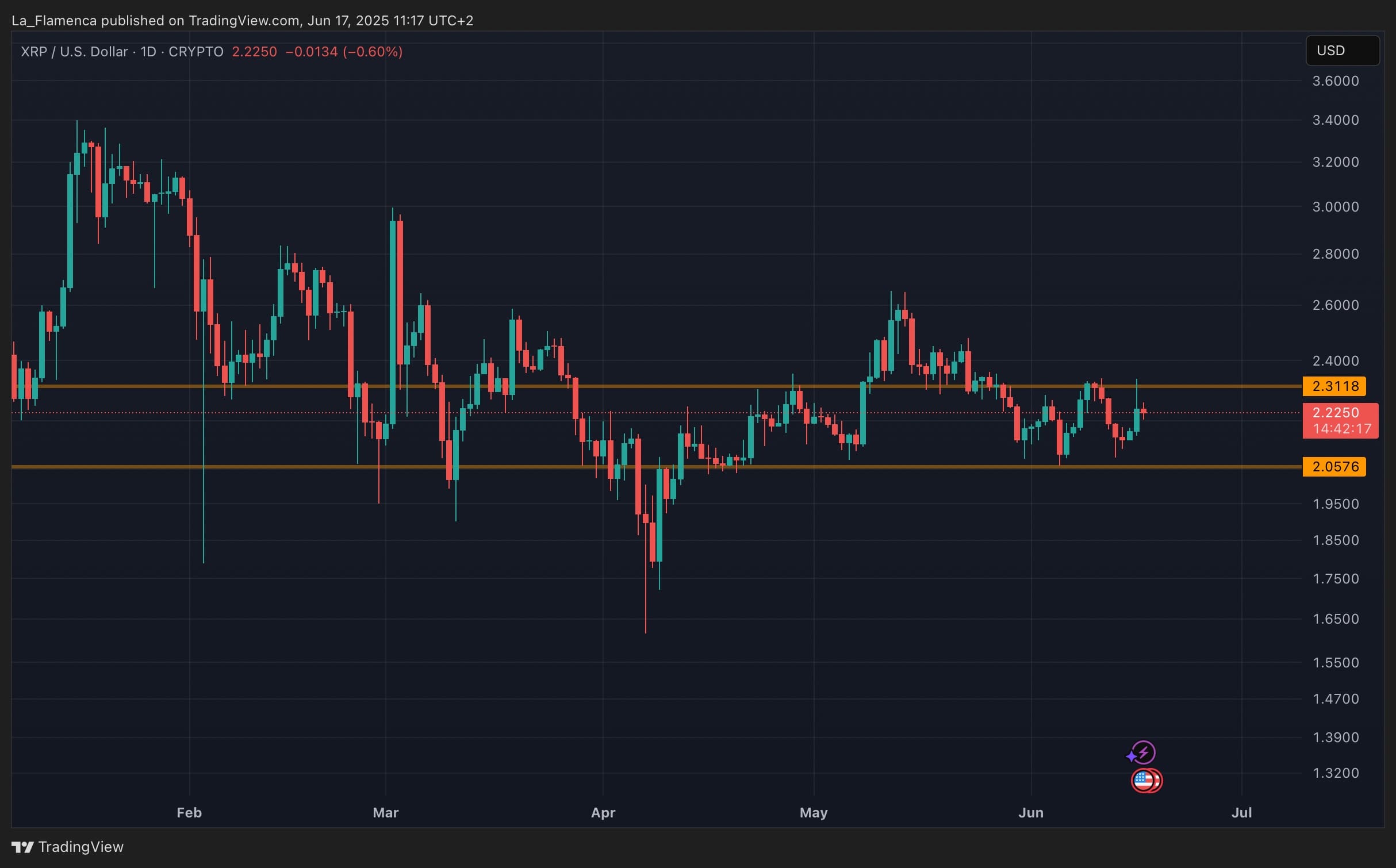This screenshot has height=868, width=1396.
Task: Click the 3.6000 price scale label
Action: tap(1336, 81)
